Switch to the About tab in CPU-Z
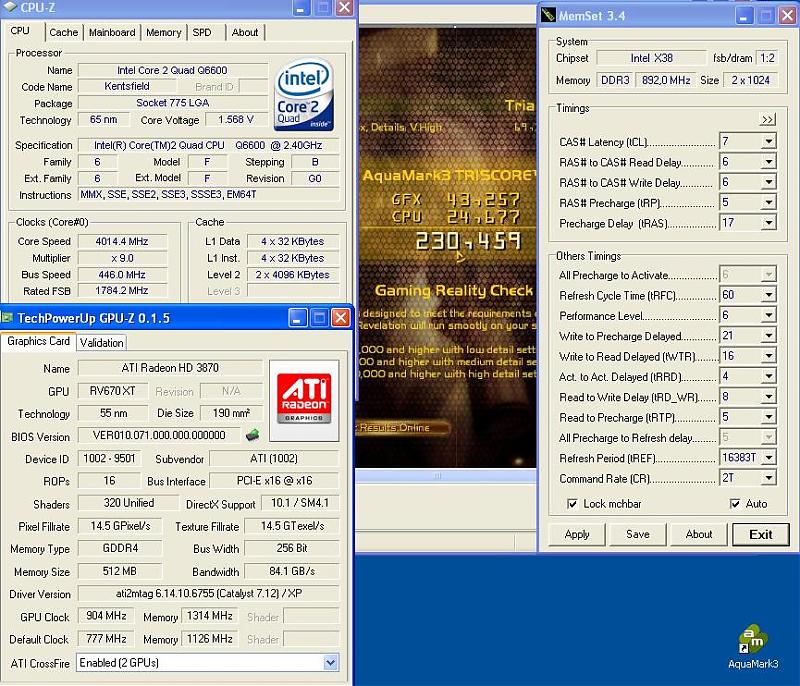 click(x=245, y=32)
